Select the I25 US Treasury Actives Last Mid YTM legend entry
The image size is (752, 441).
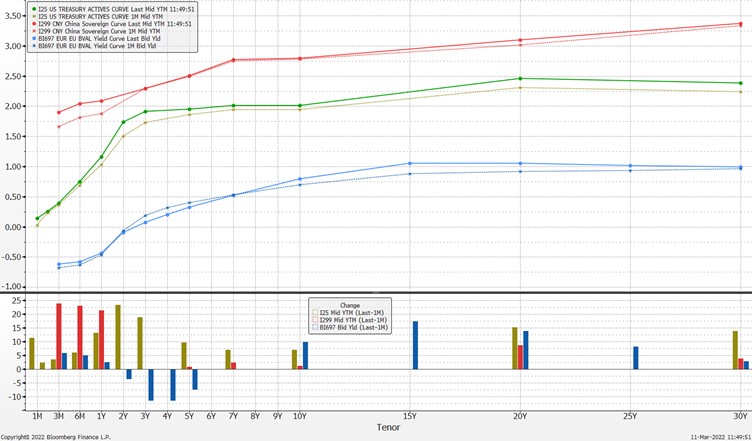coord(112,9)
